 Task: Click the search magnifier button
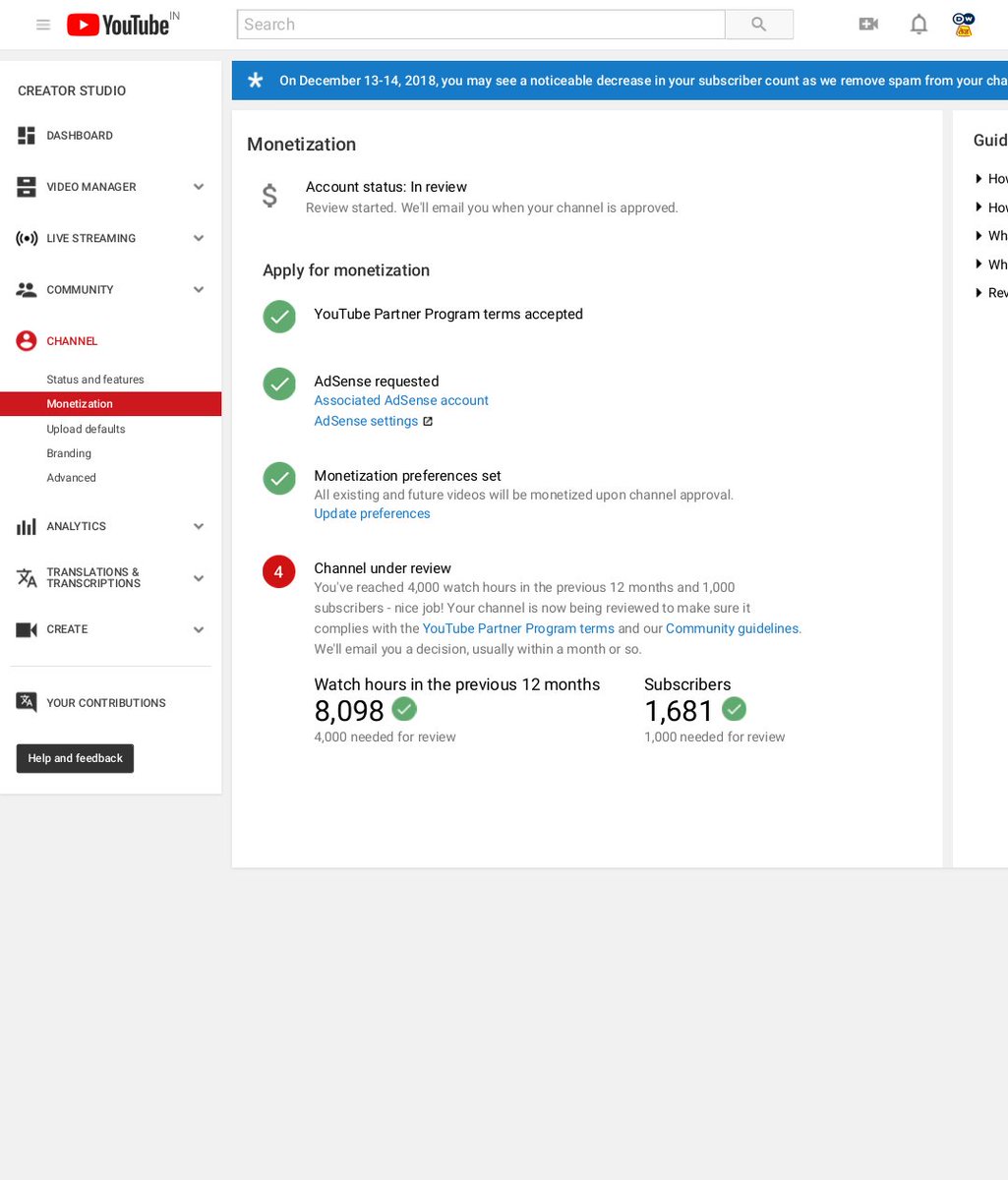pyautogui.click(x=759, y=25)
